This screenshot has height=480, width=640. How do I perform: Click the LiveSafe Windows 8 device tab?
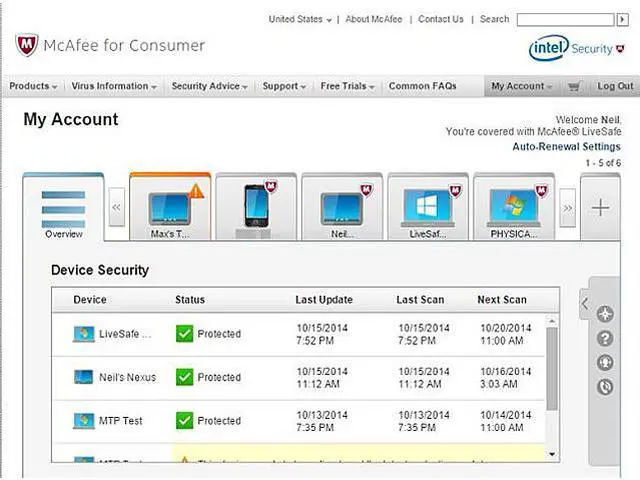[427, 208]
